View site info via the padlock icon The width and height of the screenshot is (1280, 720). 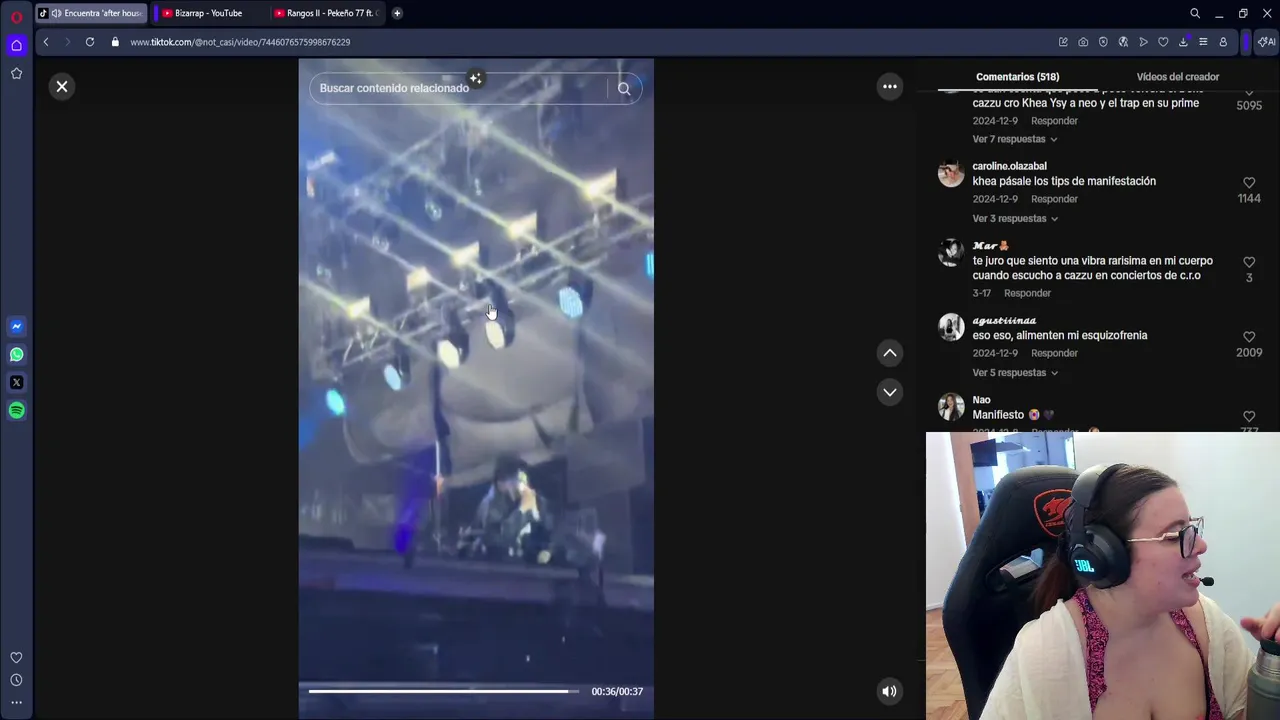(x=115, y=42)
